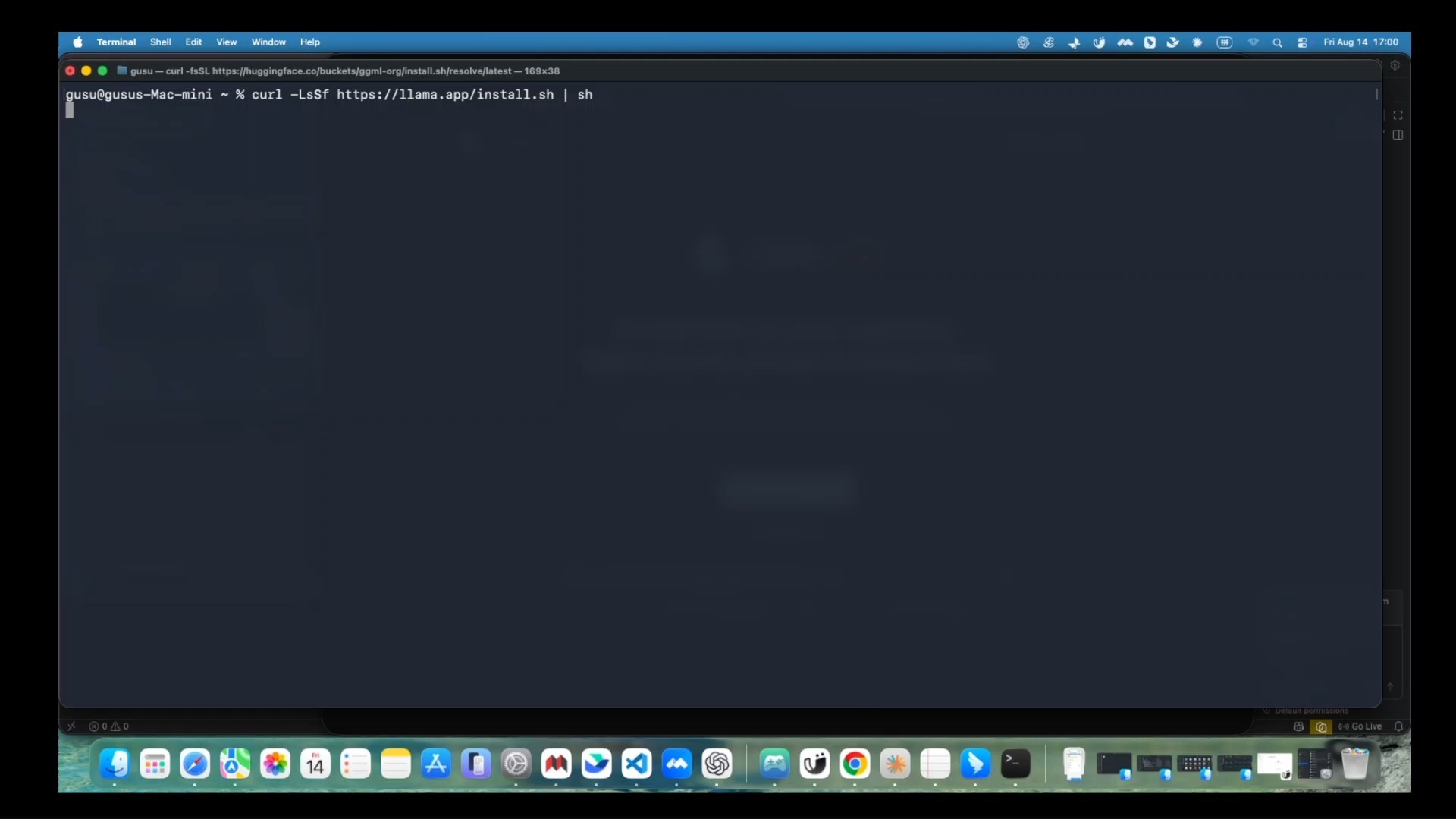Image resolution: width=1456 pixels, height=819 pixels.
Task: Open the Terminal app menu
Action: click(x=116, y=42)
